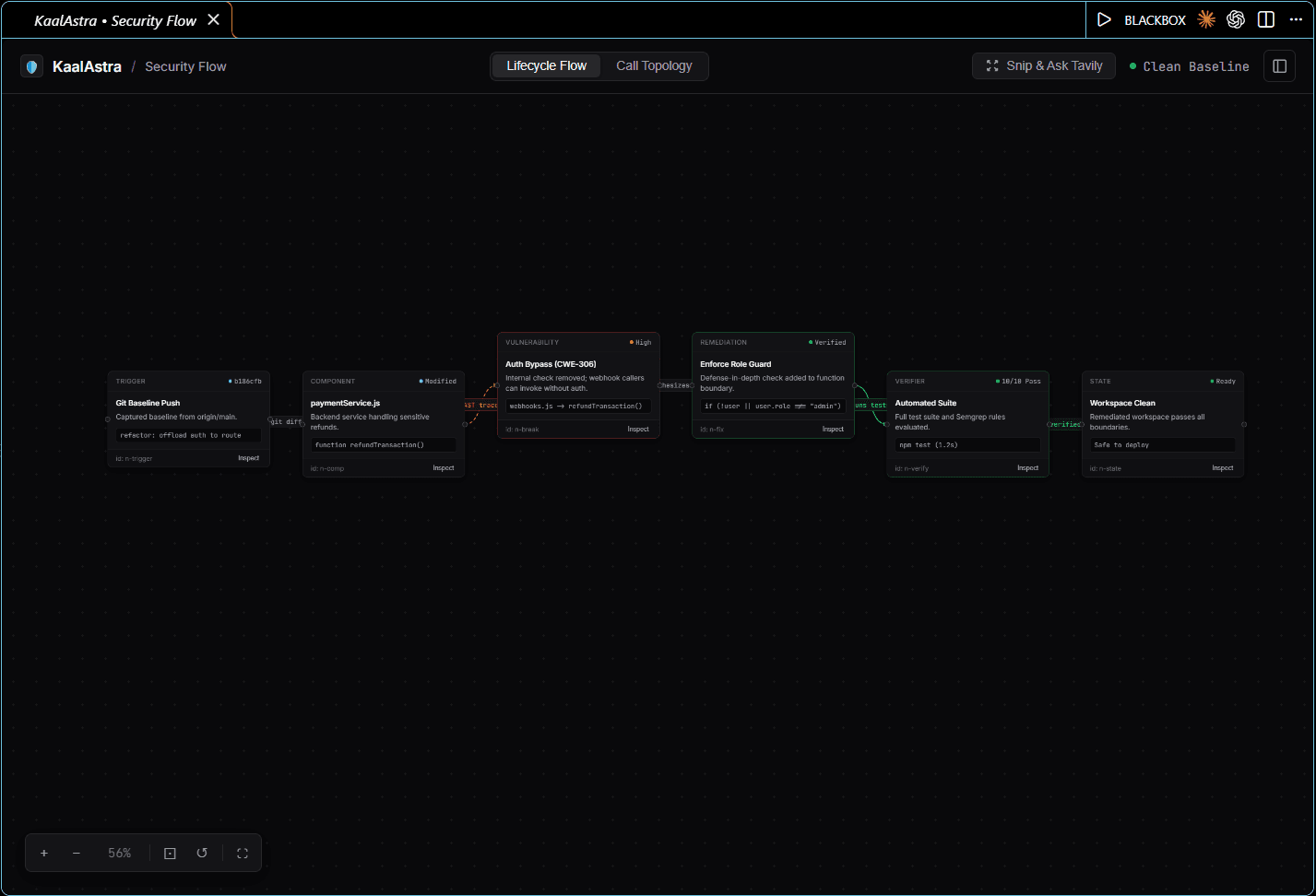The image size is (1316, 896).
Task: Click the 10/10 Pass badge
Action: 1019,382
